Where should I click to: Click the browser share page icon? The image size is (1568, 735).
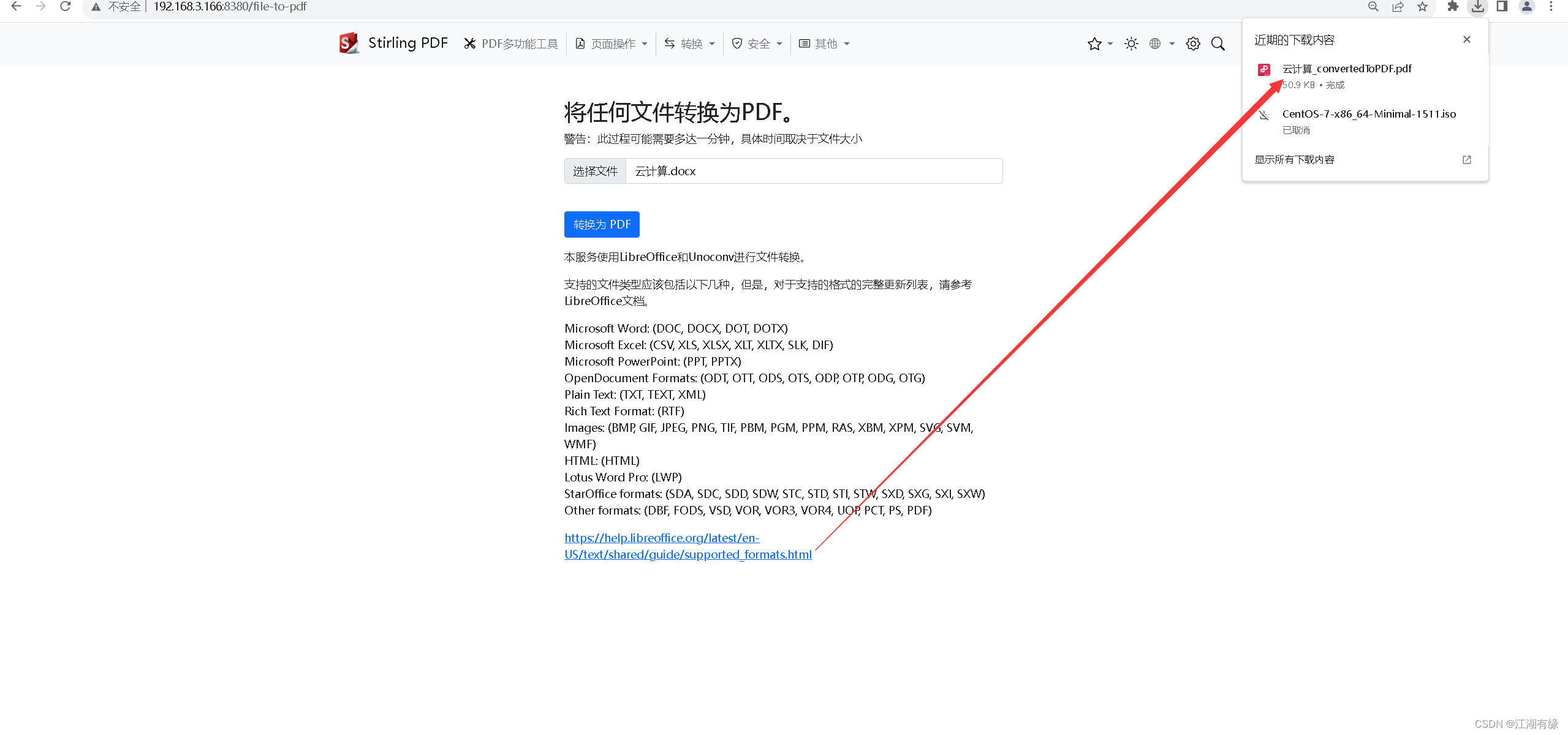click(1398, 7)
